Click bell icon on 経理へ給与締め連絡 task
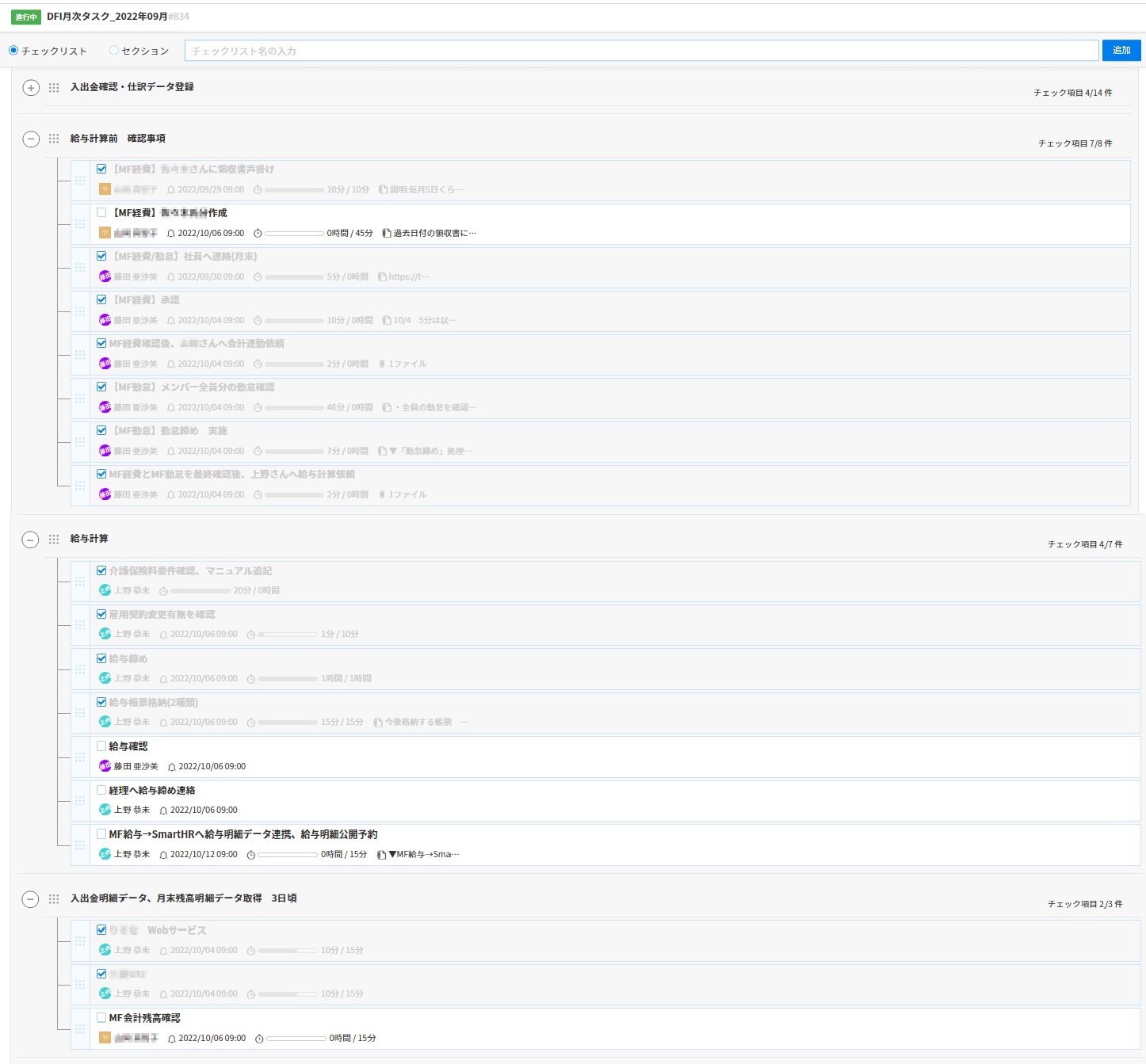1146x1064 pixels. point(163,810)
